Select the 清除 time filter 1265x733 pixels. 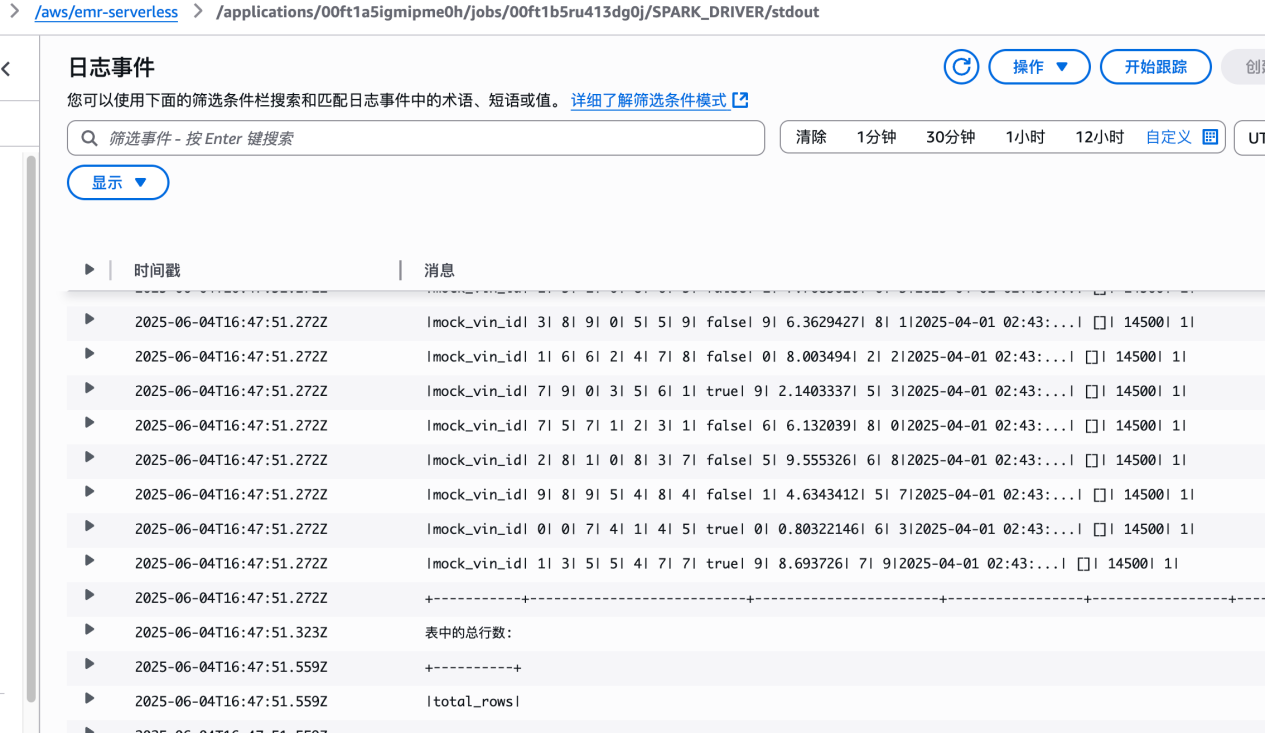pyautogui.click(x=811, y=137)
